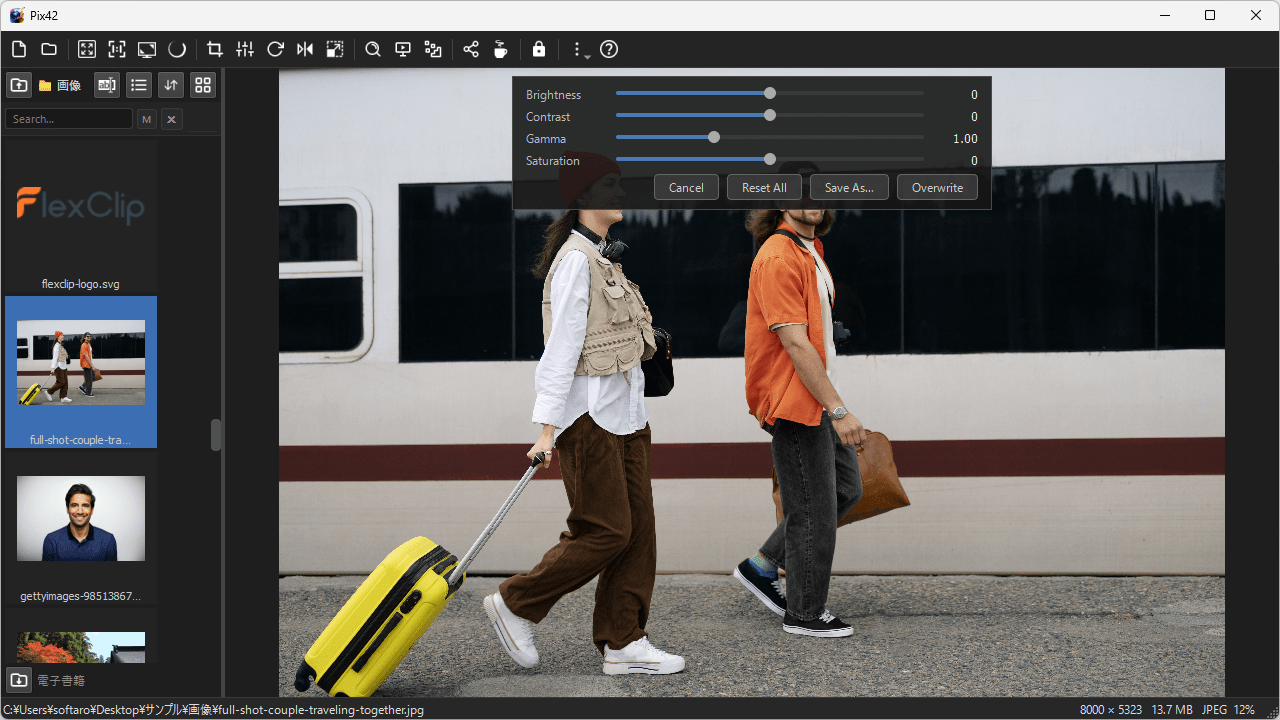The image size is (1280, 720).
Task: Click the Reset All button
Action: (764, 187)
